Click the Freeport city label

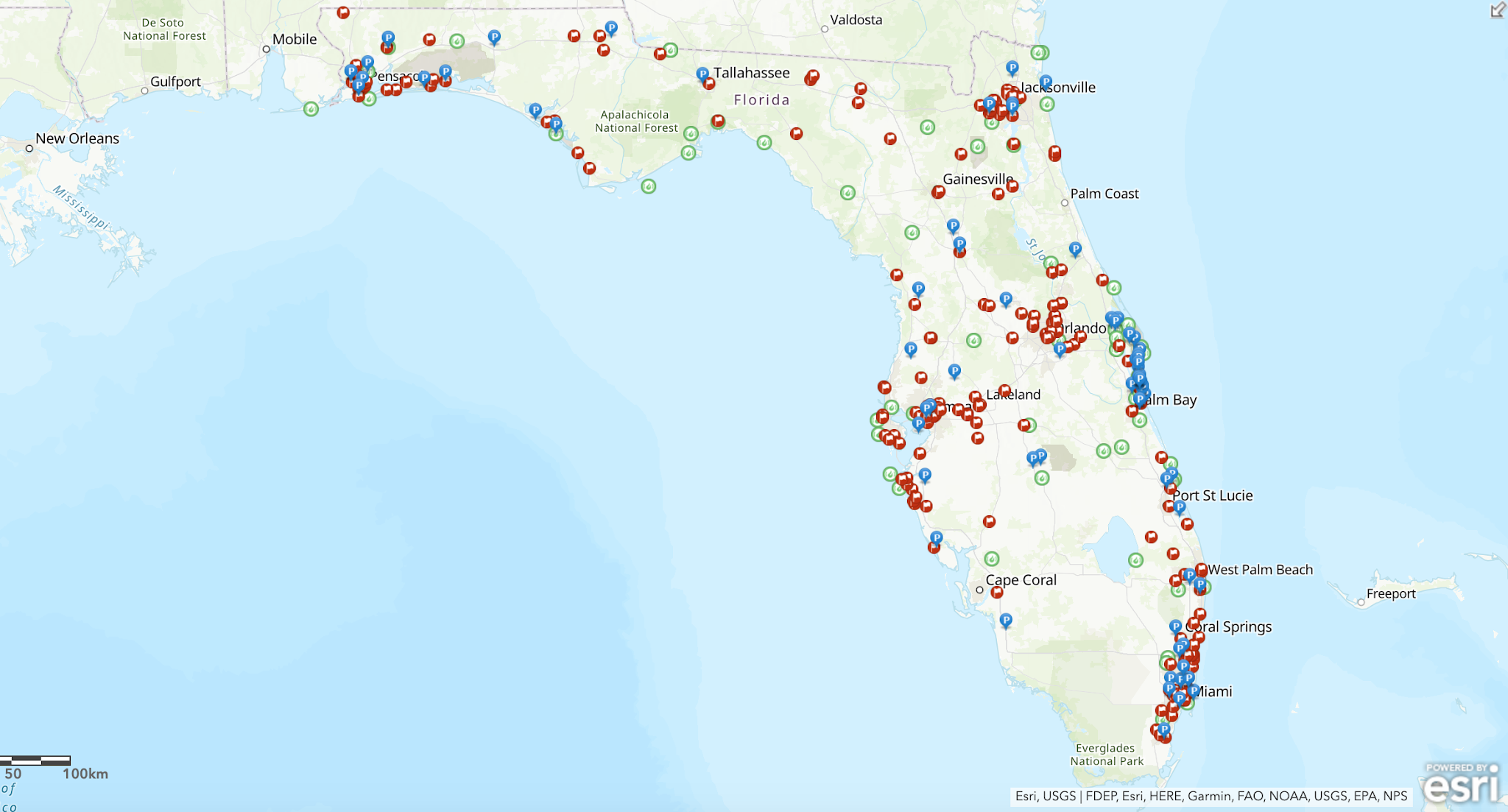[1390, 593]
